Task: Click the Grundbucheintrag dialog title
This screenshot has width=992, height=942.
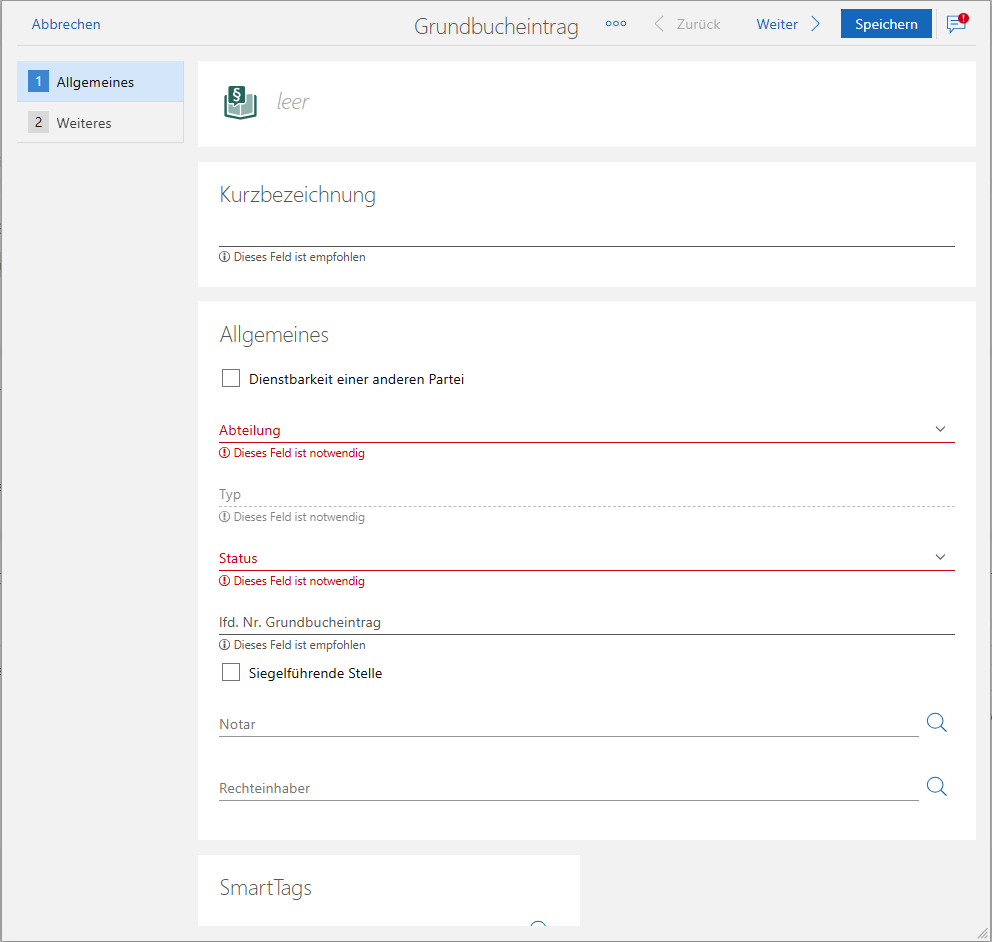Action: point(496,26)
